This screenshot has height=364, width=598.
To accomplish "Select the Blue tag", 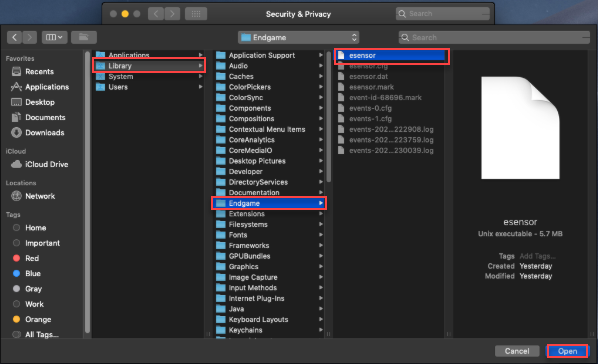I will click(27, 274).
